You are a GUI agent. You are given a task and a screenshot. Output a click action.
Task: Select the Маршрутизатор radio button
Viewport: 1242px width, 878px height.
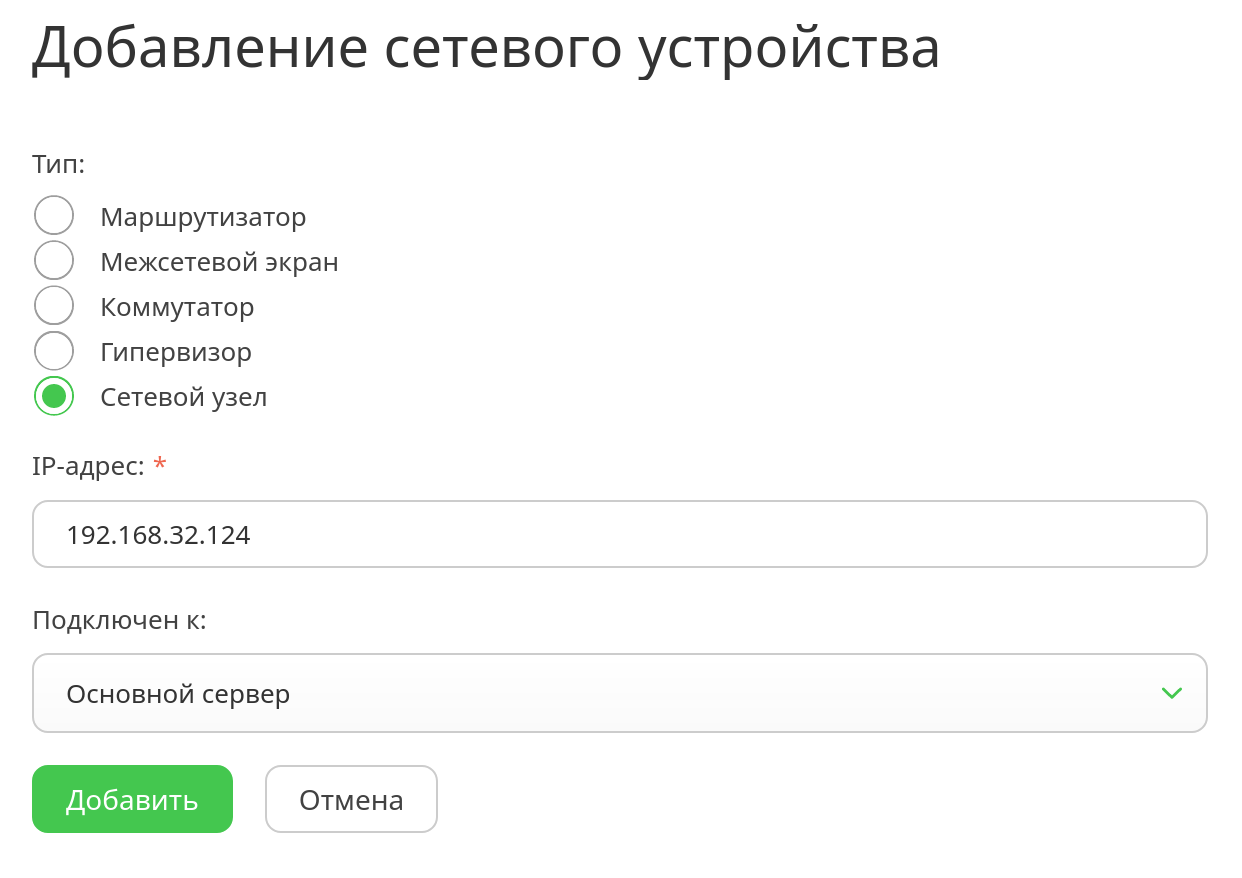click(x=54, y=216)
